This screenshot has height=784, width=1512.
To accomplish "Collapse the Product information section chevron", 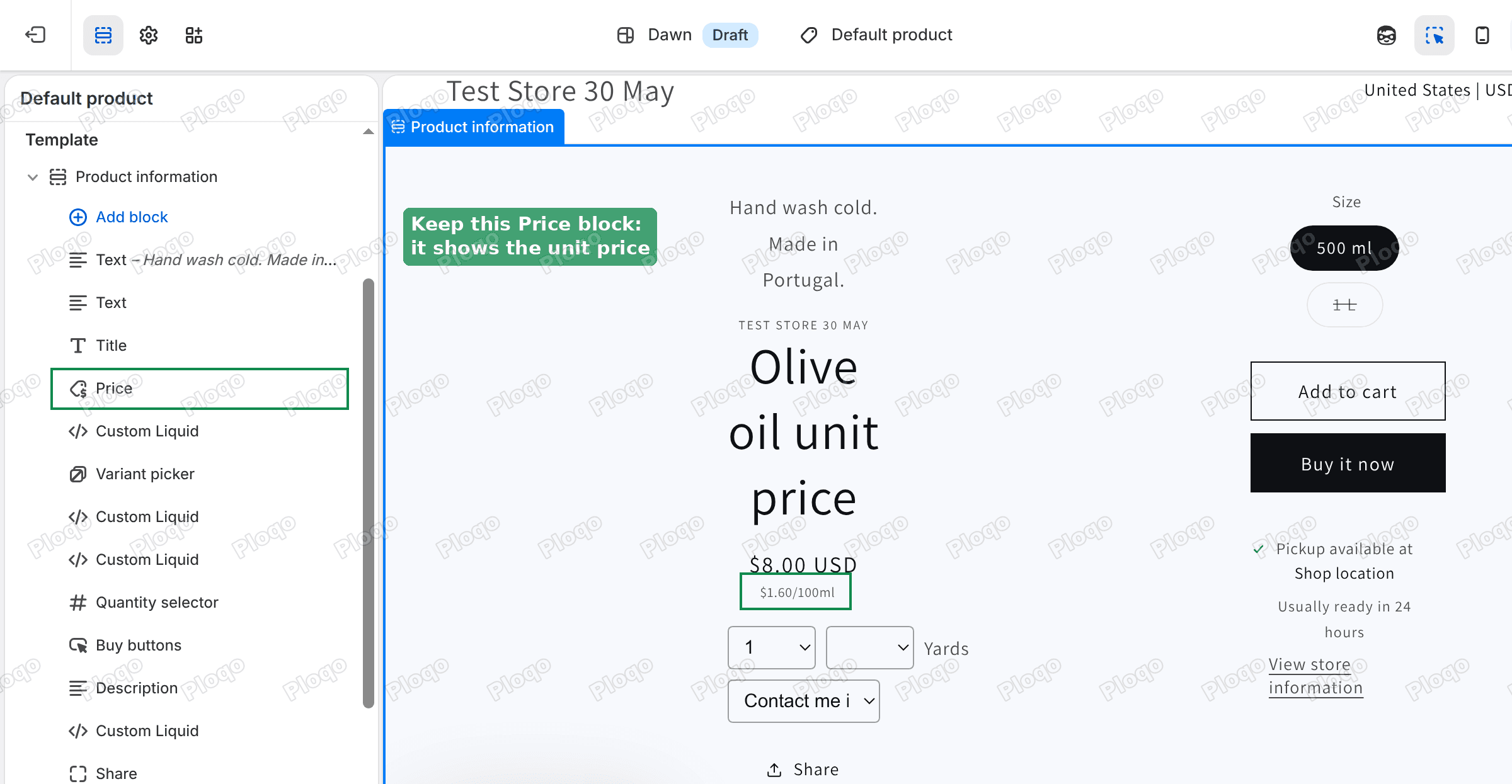I will click(x=33, y=177).
